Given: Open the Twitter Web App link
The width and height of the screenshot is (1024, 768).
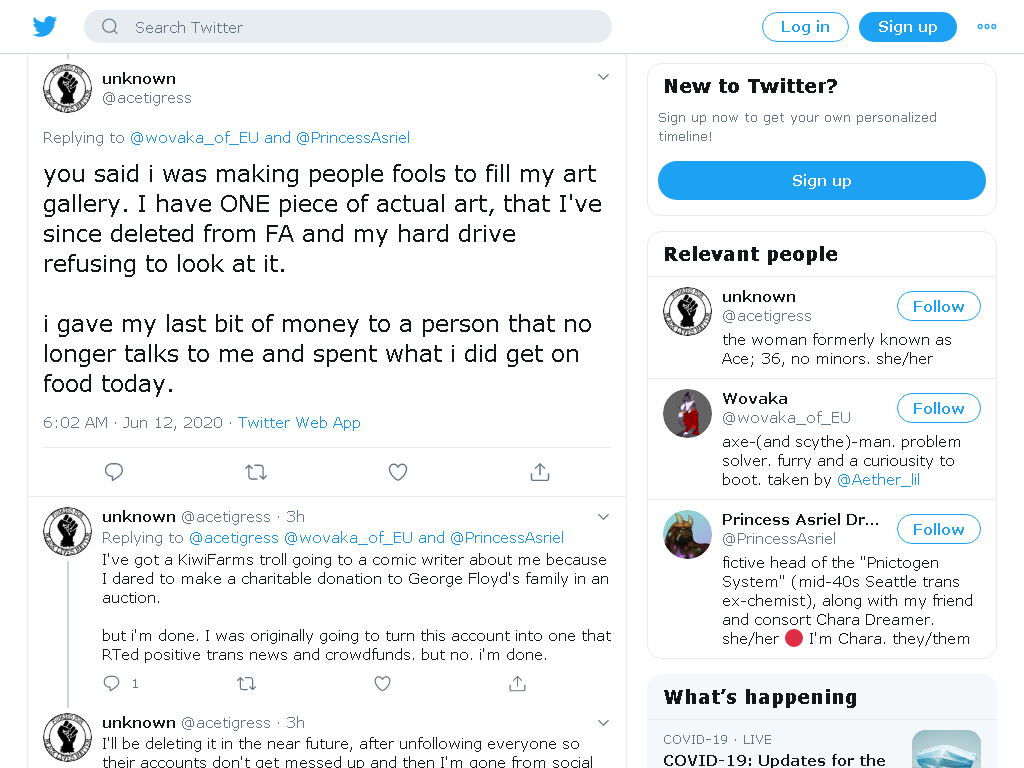Looking at the screenshot, I should 299,423.
